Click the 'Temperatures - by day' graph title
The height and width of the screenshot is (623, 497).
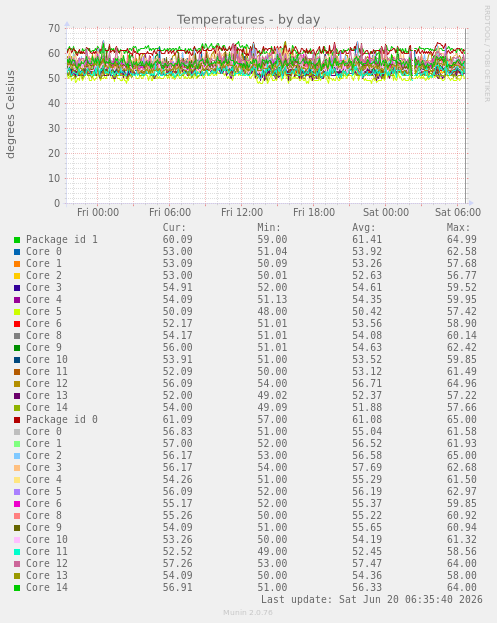pos(248,19)
